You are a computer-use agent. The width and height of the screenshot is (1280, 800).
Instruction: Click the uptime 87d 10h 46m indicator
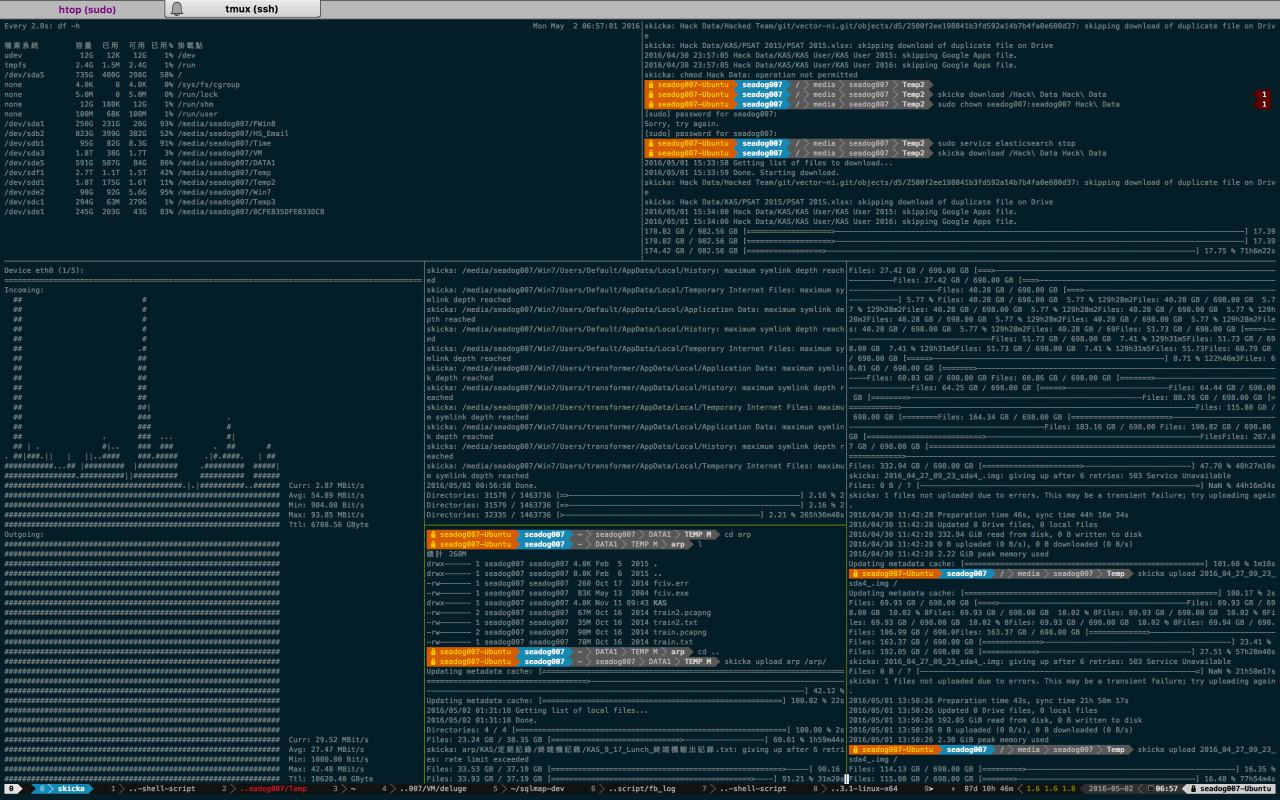(991, 789)
